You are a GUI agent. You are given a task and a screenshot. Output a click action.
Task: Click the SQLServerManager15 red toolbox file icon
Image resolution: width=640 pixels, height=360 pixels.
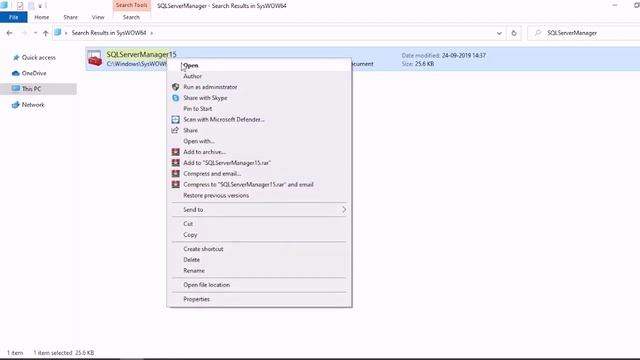coord(95,59)
